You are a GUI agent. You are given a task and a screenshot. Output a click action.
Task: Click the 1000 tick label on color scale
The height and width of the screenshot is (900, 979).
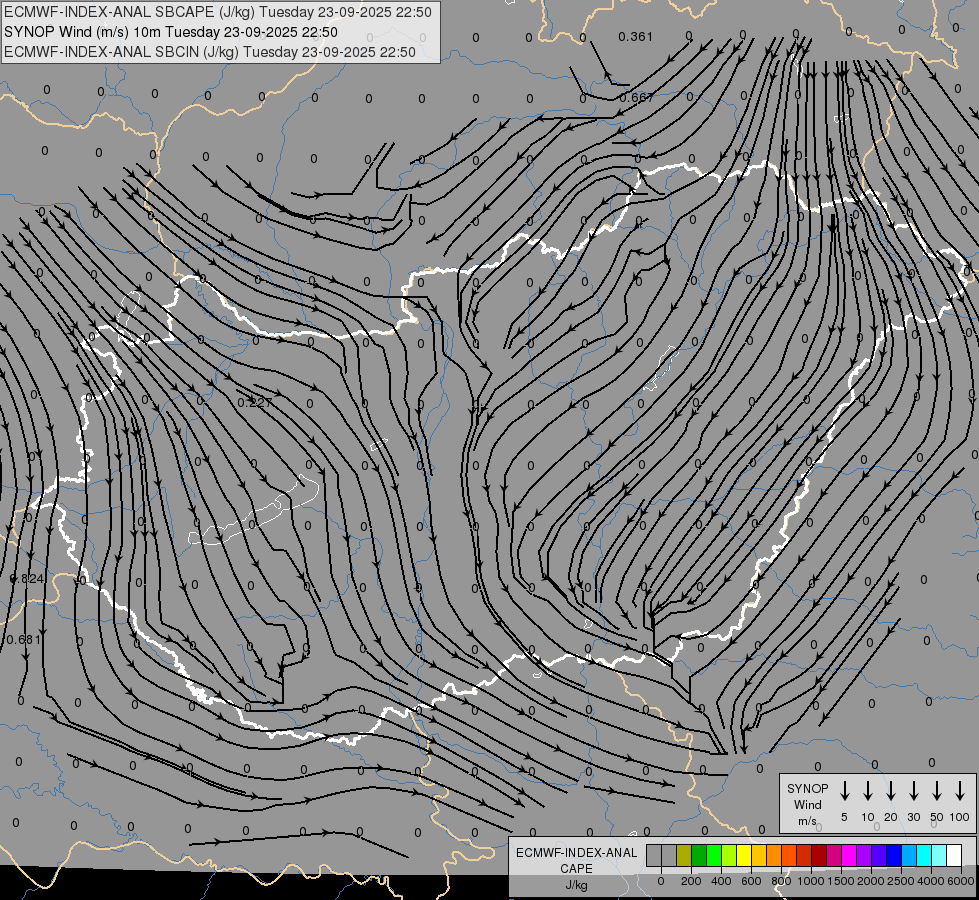coord(810,881)
